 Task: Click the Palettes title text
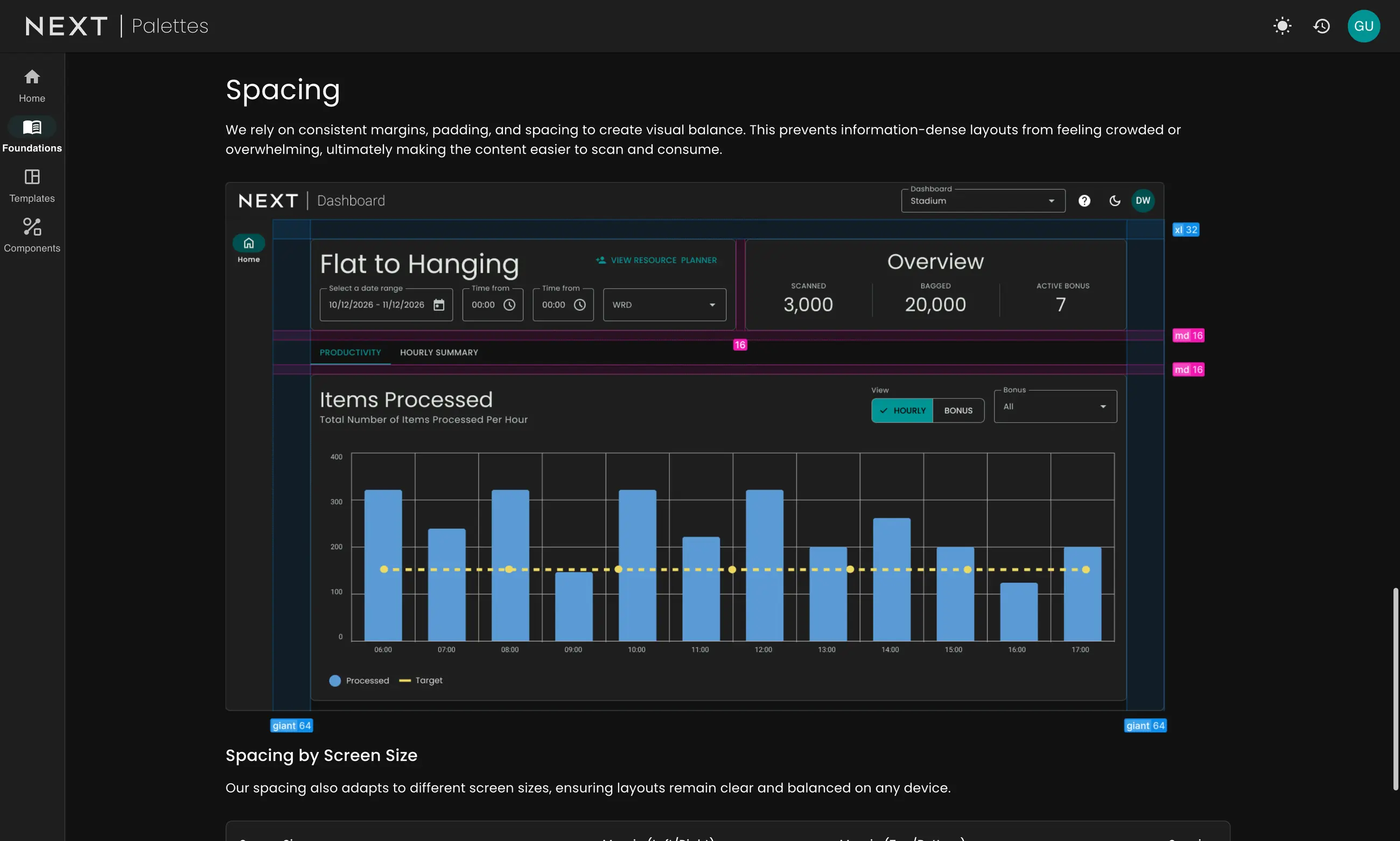tap(170, 26)
